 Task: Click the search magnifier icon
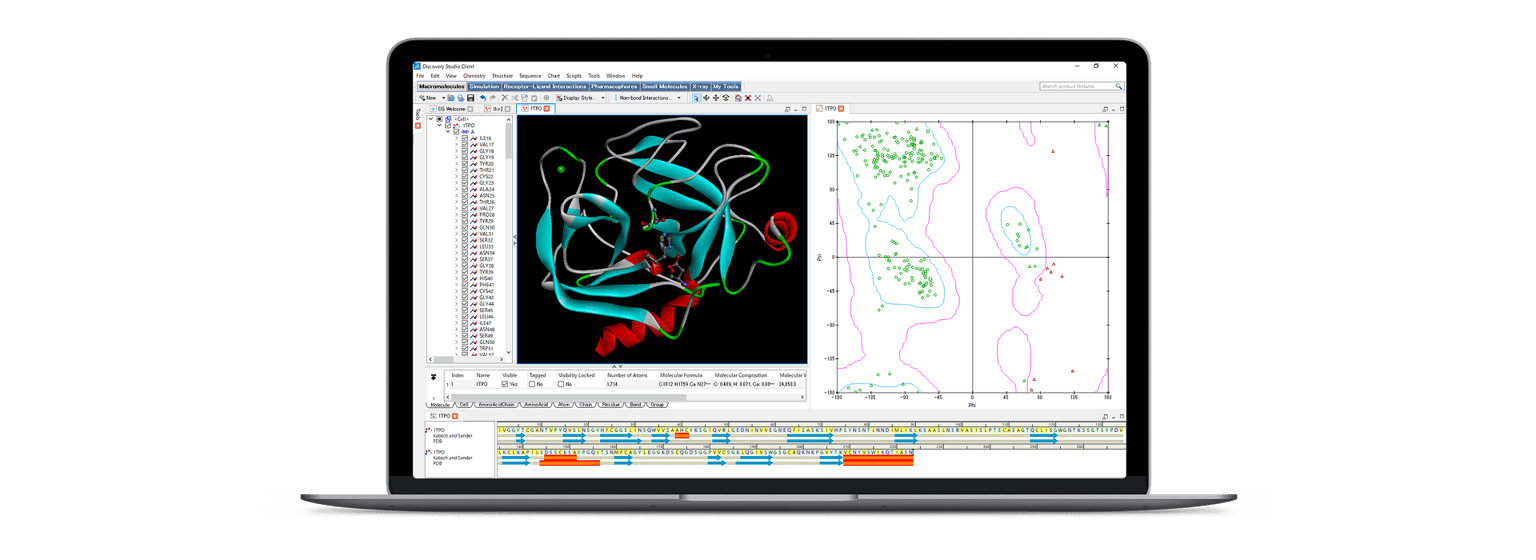[1119, 87]
